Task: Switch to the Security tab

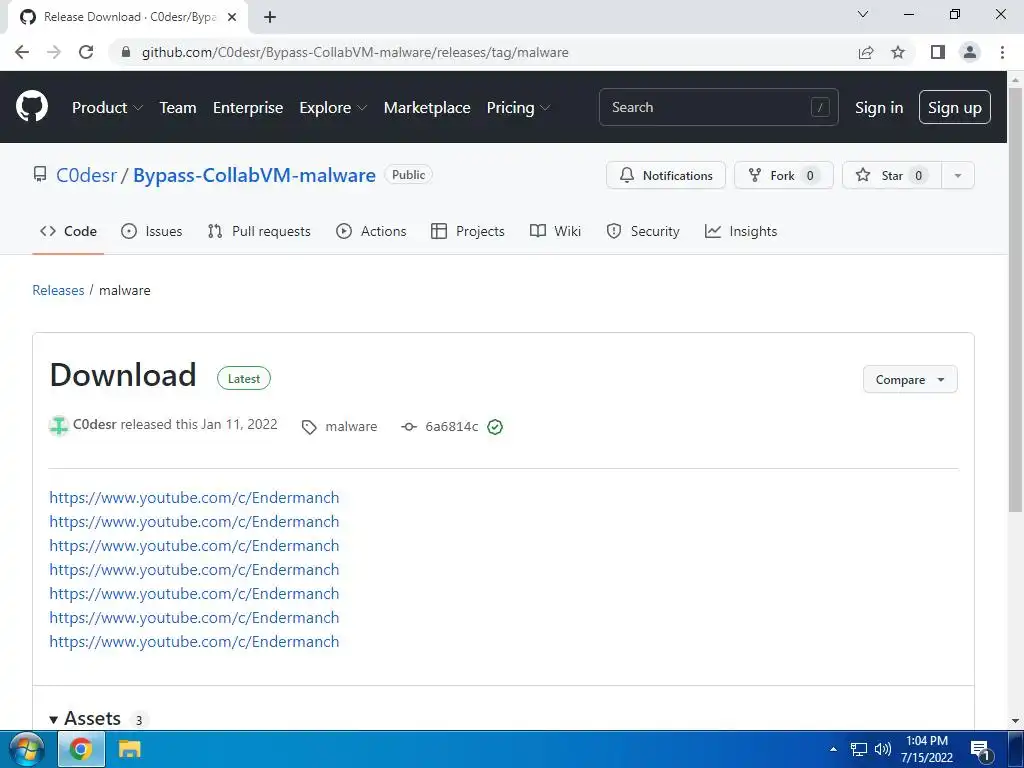Action: coord(643,231)
